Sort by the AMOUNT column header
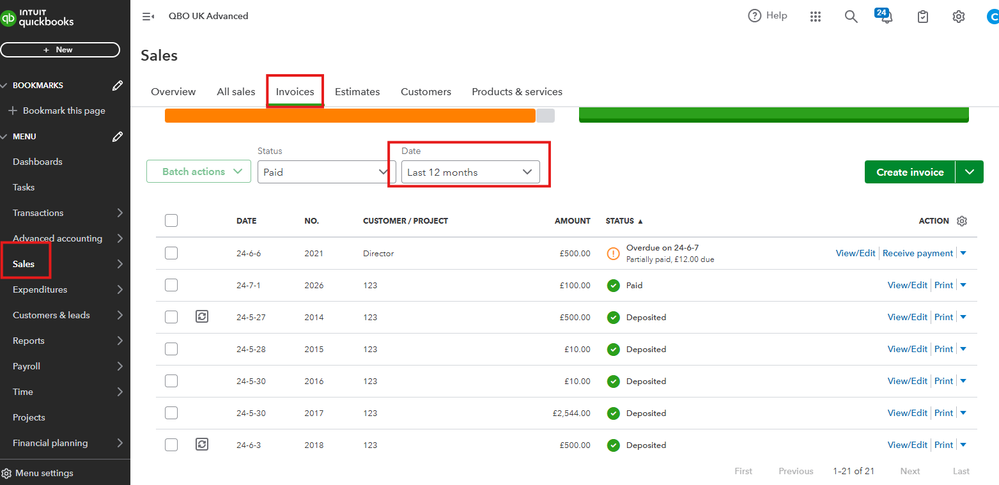This screenshot has height=485, width=999. point(572,221)
